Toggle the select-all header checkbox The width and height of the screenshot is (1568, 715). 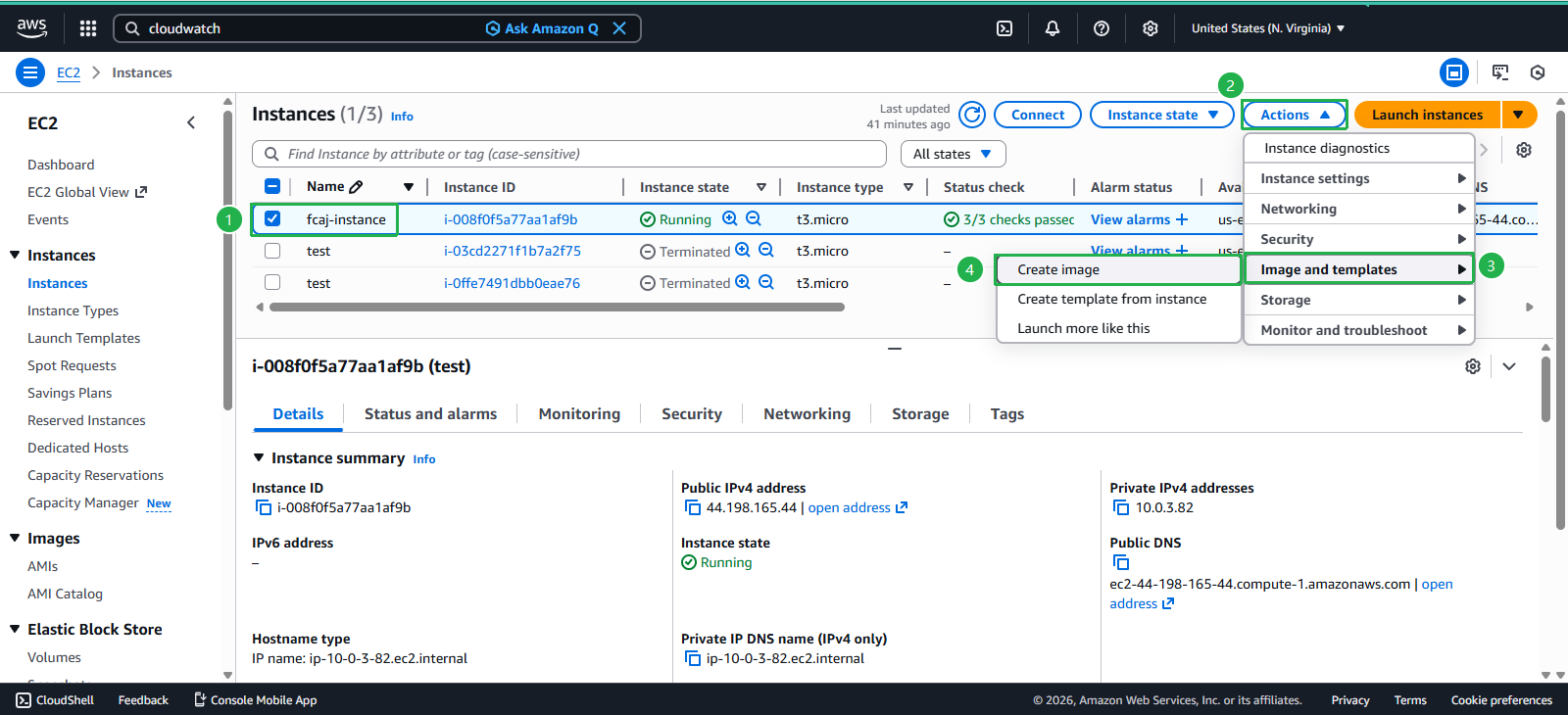272,186
